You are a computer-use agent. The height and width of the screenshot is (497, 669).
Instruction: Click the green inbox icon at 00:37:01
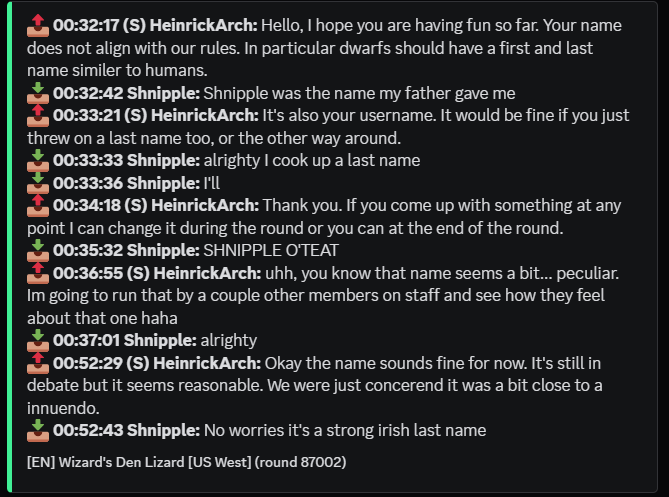click(x=38, y=340)
